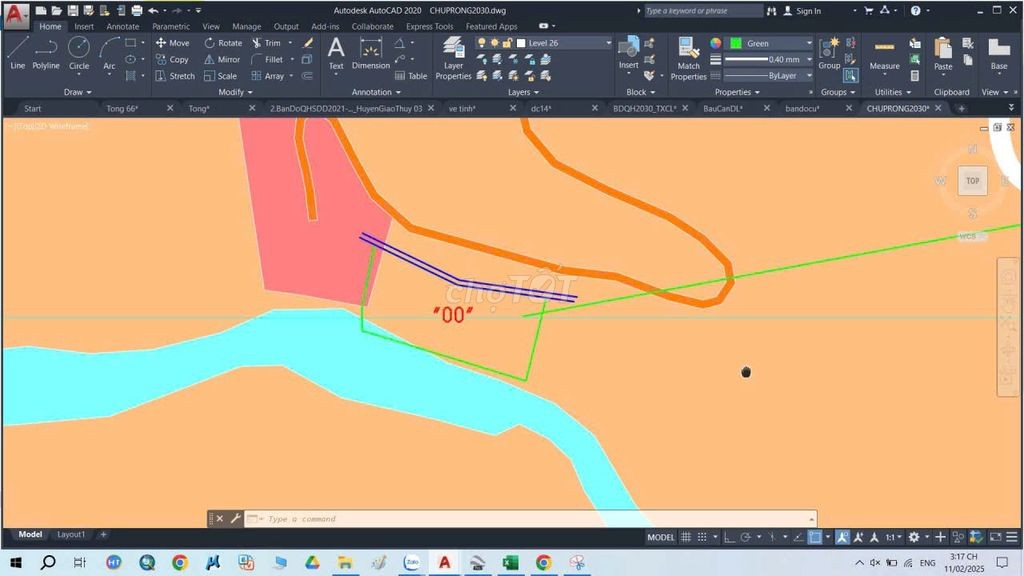Open the Measure tool
This screenshot has width=1024, height=576.
click(884, 53)
